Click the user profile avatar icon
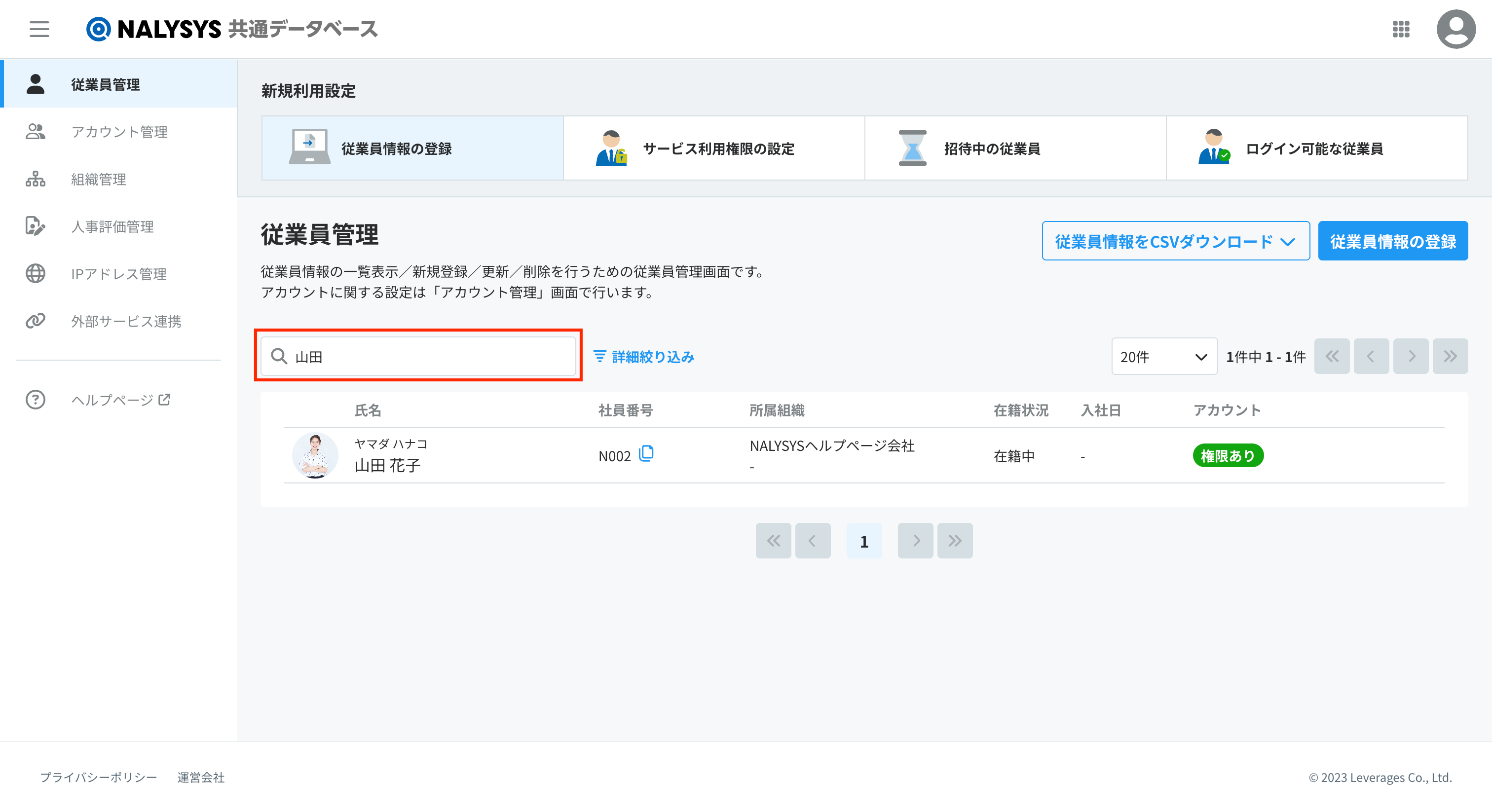 click(1455, 29)
